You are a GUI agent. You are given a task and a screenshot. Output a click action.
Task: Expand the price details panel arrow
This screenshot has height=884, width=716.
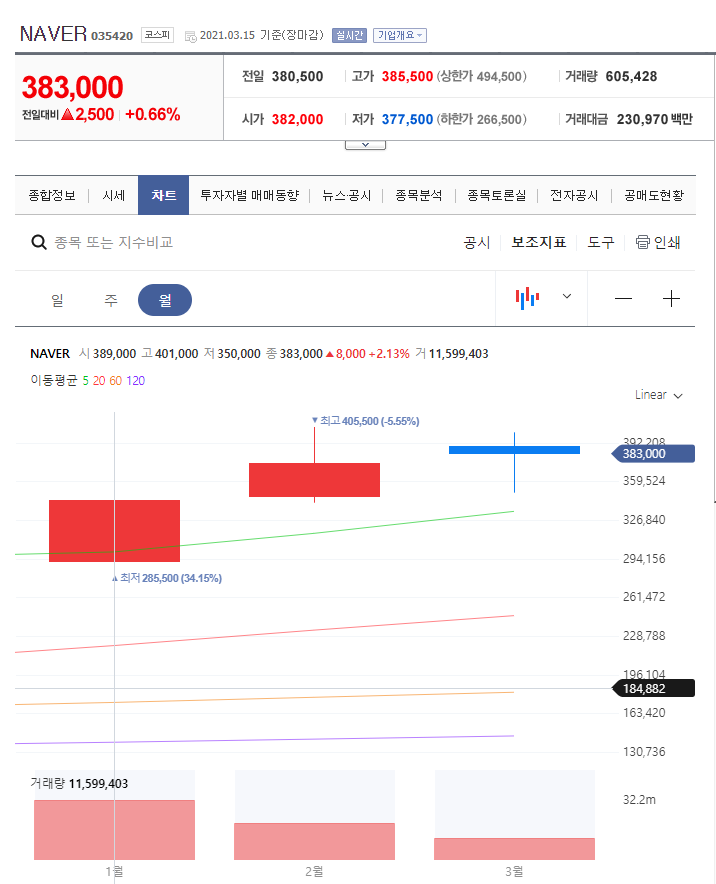(365, 145)
